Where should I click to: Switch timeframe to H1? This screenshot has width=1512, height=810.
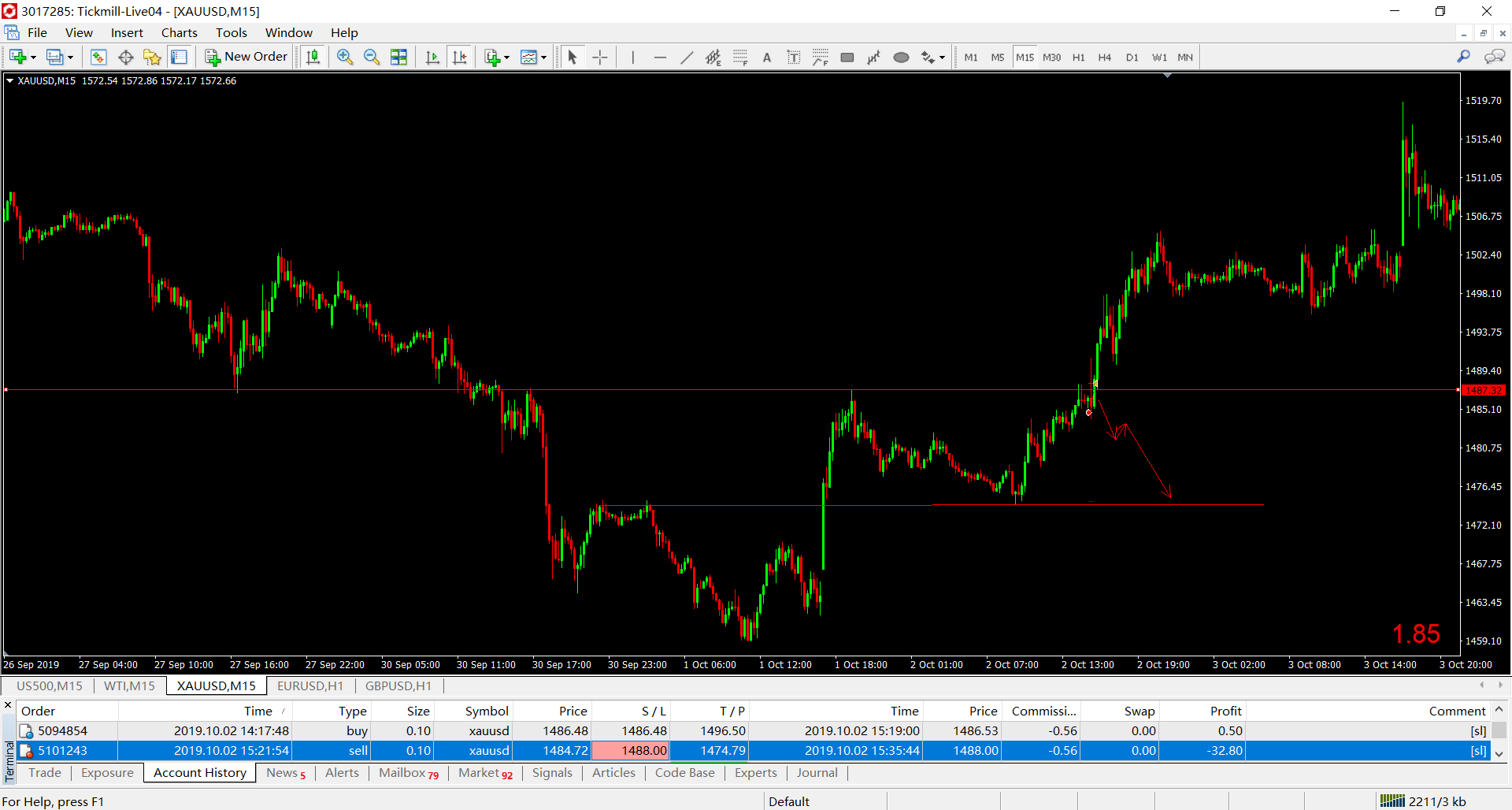pos(1078,57)
